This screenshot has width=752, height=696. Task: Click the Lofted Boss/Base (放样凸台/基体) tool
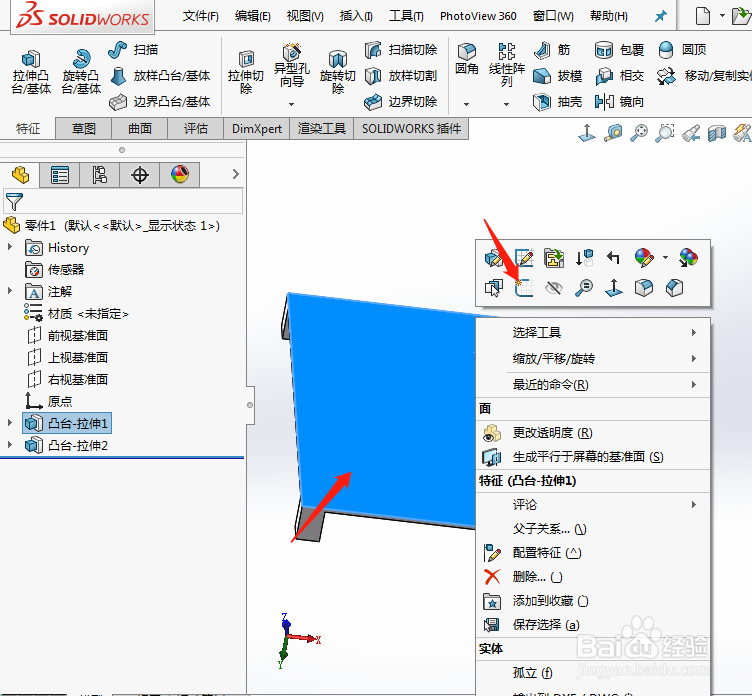(160, 76)
